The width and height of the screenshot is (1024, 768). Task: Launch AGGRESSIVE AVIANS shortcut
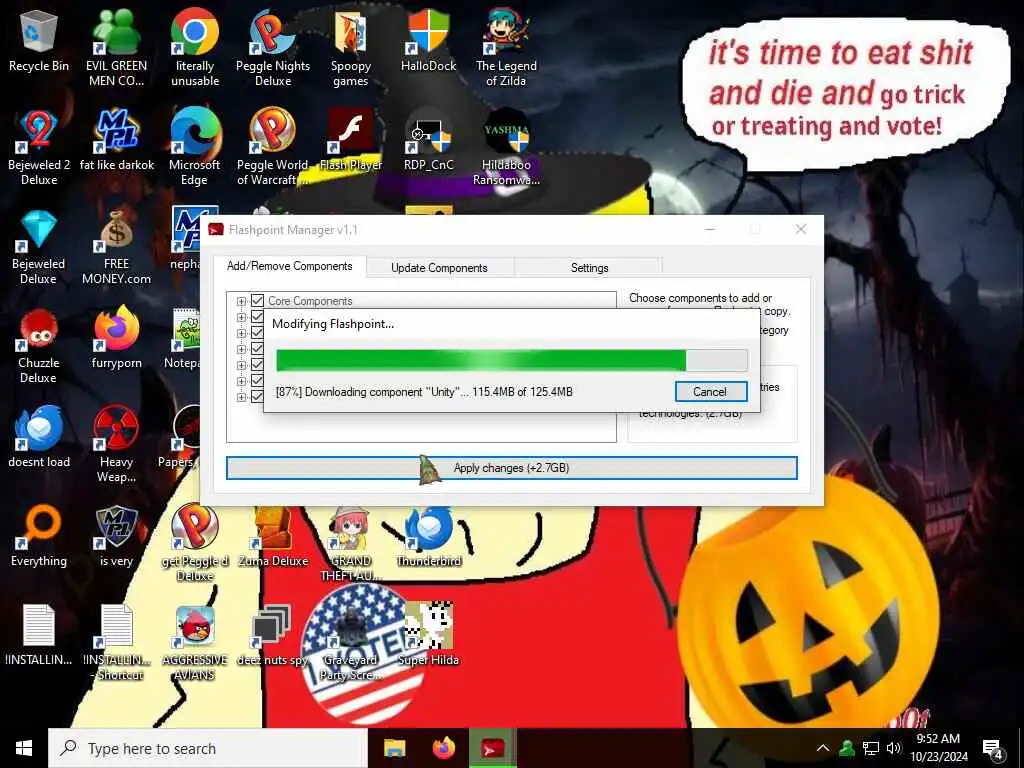coord(195,643)
